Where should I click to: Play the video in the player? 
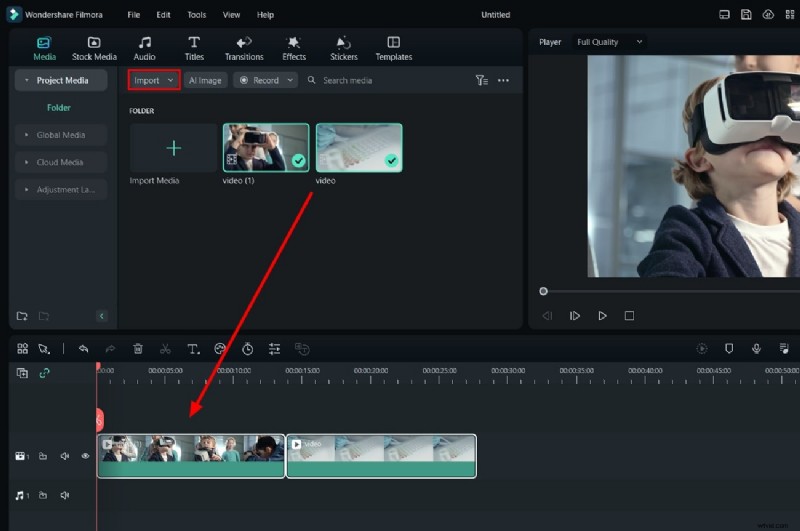[602, 316]
